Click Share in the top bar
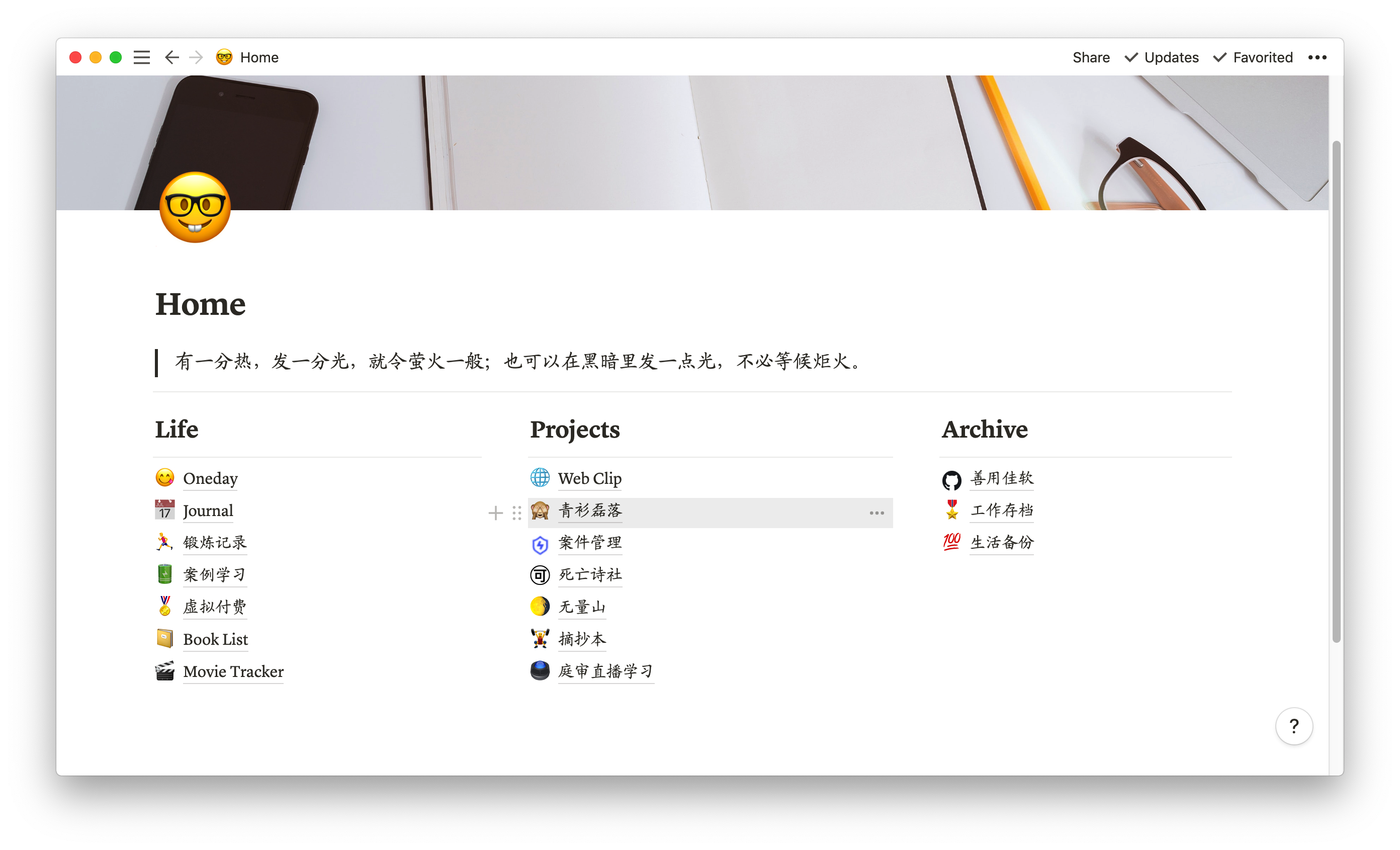Screen dimensions: 1400x850 [1091, 57]
